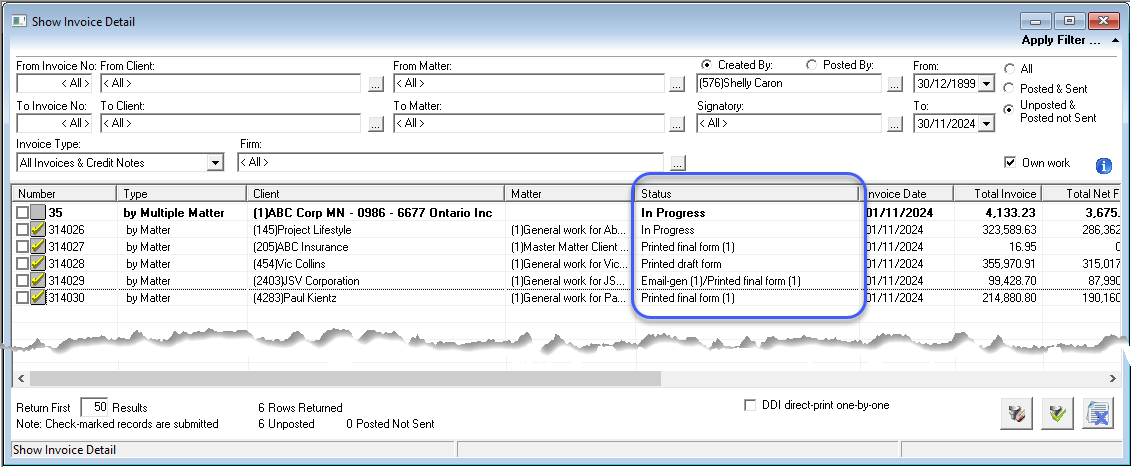The image size is (1131, 469).
Task: Click the Signatory input field
Action: click(x=789, y=123)
